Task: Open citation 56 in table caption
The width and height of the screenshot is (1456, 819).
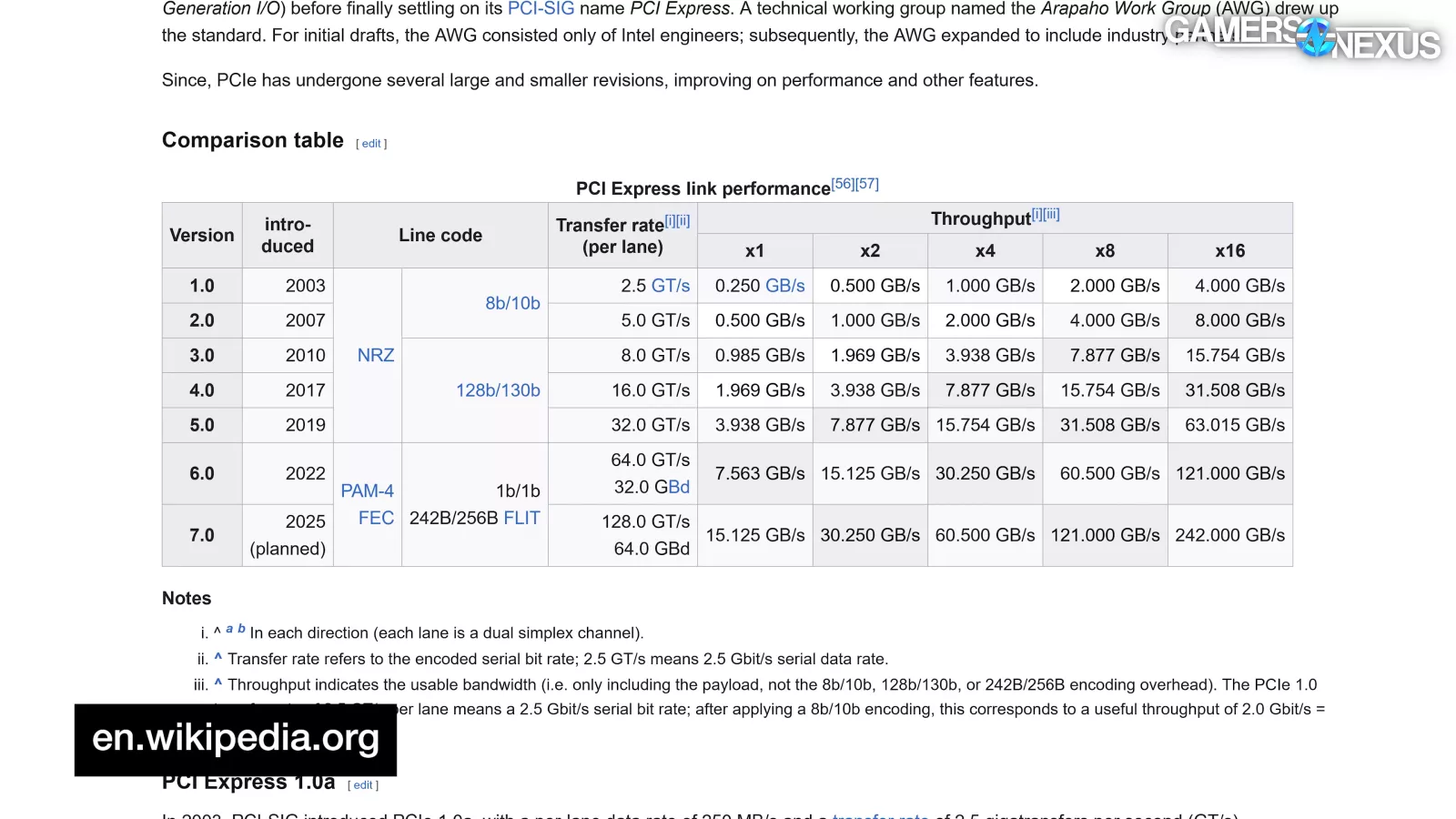Action: point(843,184)
